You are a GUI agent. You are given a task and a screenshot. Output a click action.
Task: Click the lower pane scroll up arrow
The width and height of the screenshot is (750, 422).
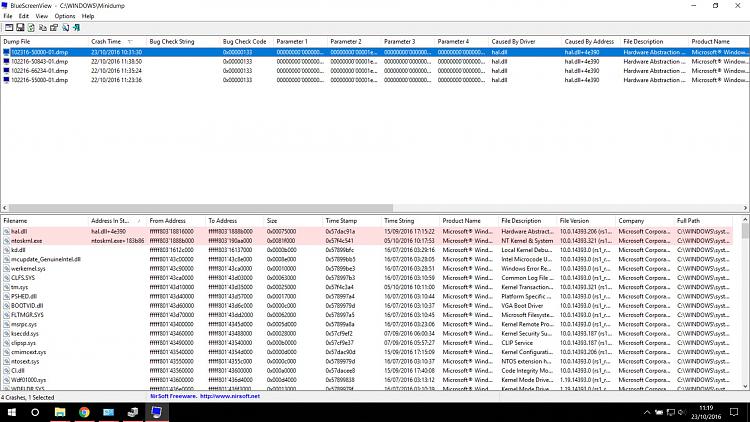coord(745,220)
